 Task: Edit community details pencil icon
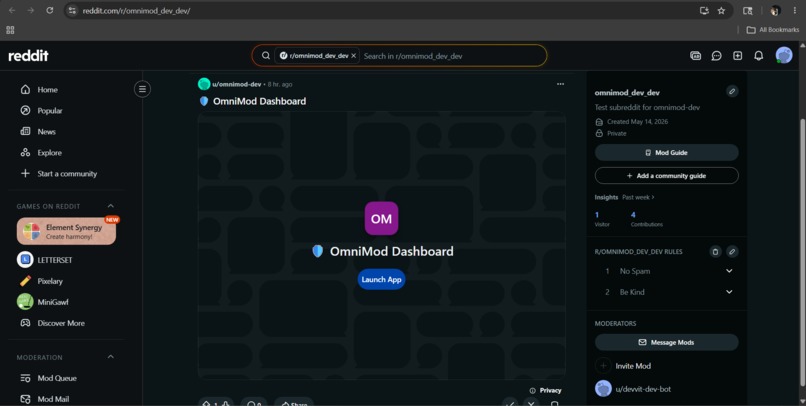732,91
